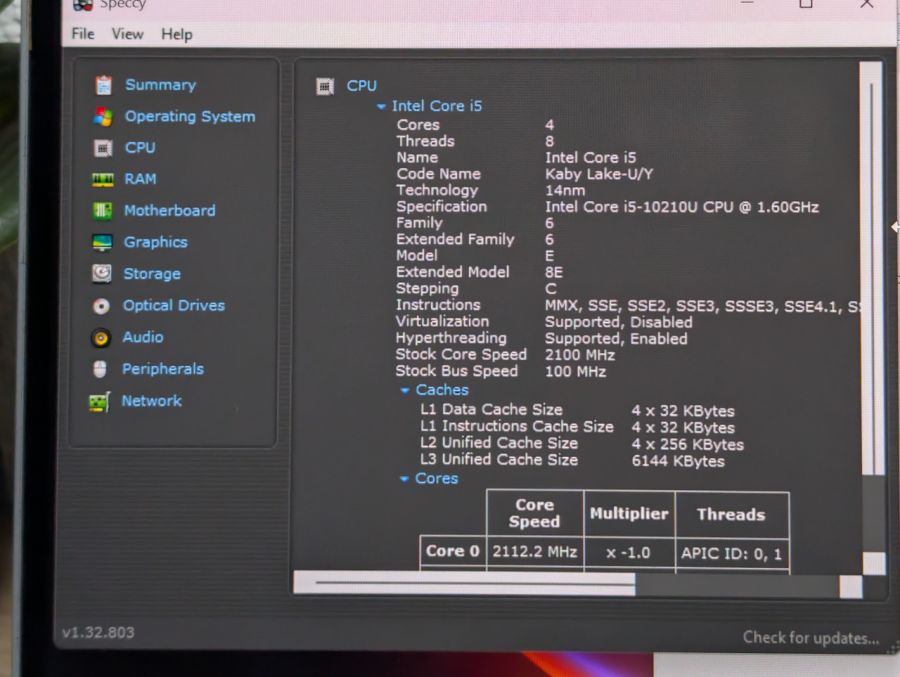
Task: Open the Network section
Action: pos(152,401)
